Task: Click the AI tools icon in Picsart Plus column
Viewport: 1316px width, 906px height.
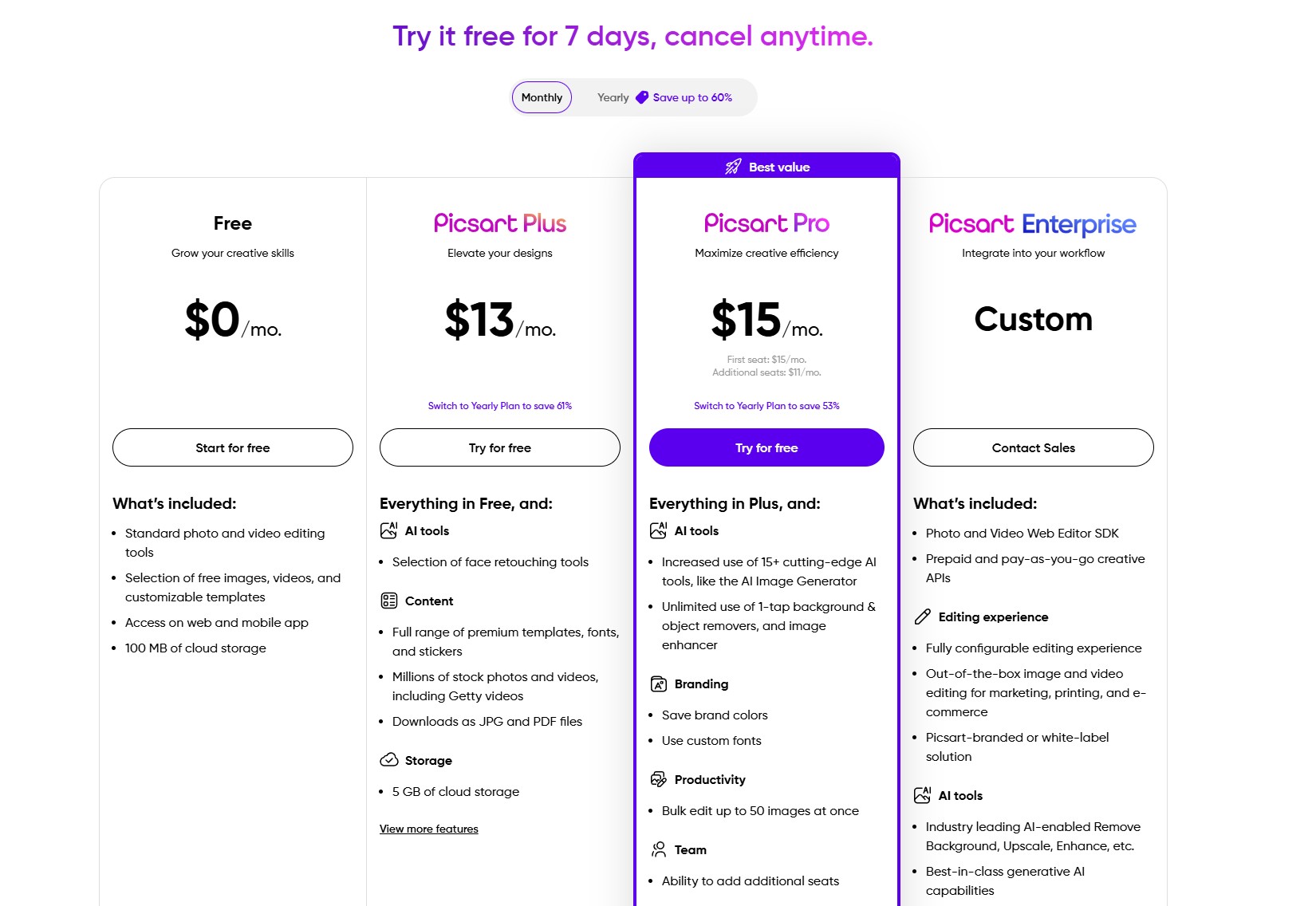Action: (x=388, y=529)
